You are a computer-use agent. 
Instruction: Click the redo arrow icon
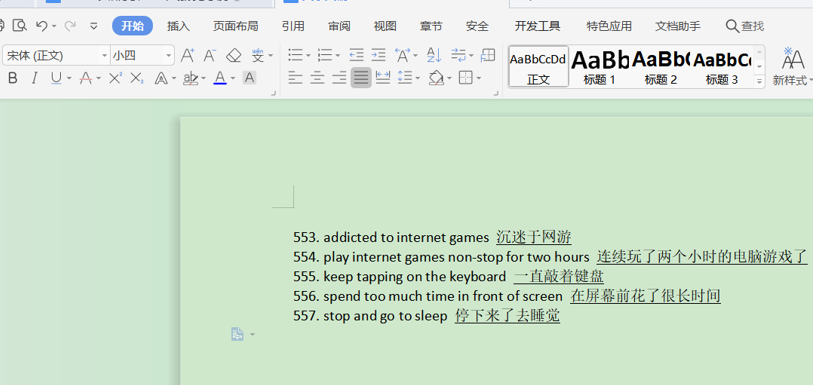pos(70,25)
